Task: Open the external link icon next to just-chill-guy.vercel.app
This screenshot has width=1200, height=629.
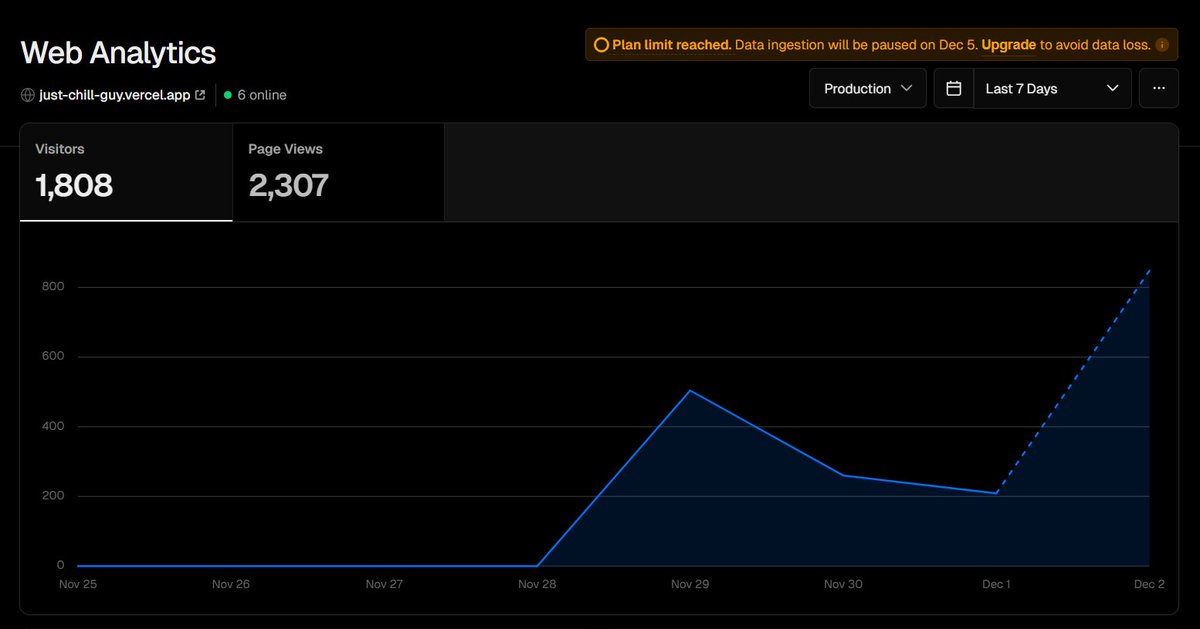Action: (x=200, y=95)
